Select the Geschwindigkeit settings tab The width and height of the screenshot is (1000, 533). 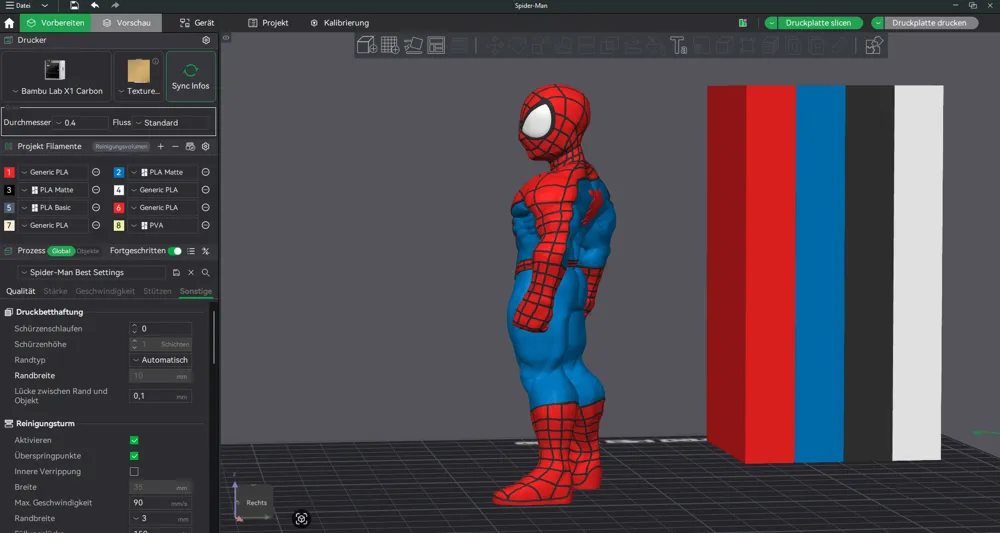pos(105,291)
